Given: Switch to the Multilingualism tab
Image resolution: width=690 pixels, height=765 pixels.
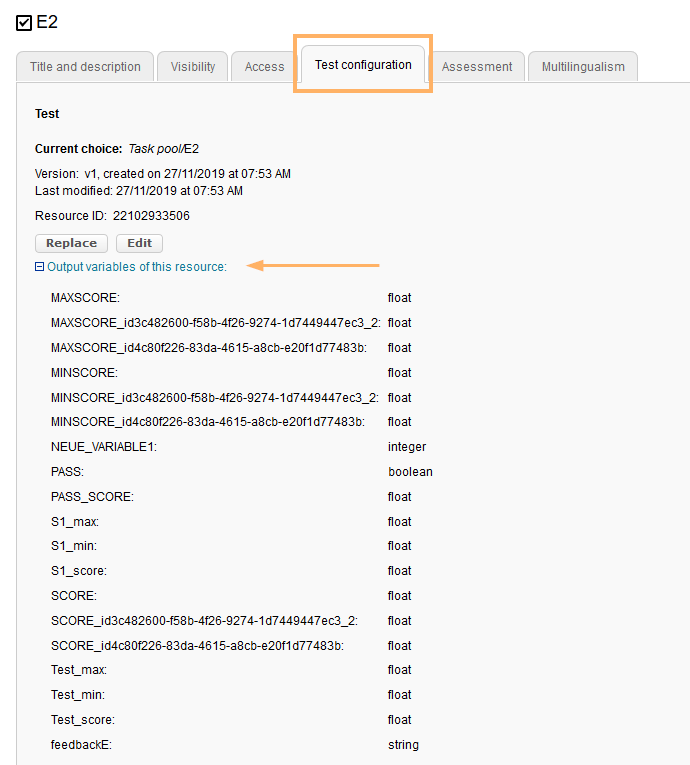Looking at the screenshot, I should click(x=583, y=67).
